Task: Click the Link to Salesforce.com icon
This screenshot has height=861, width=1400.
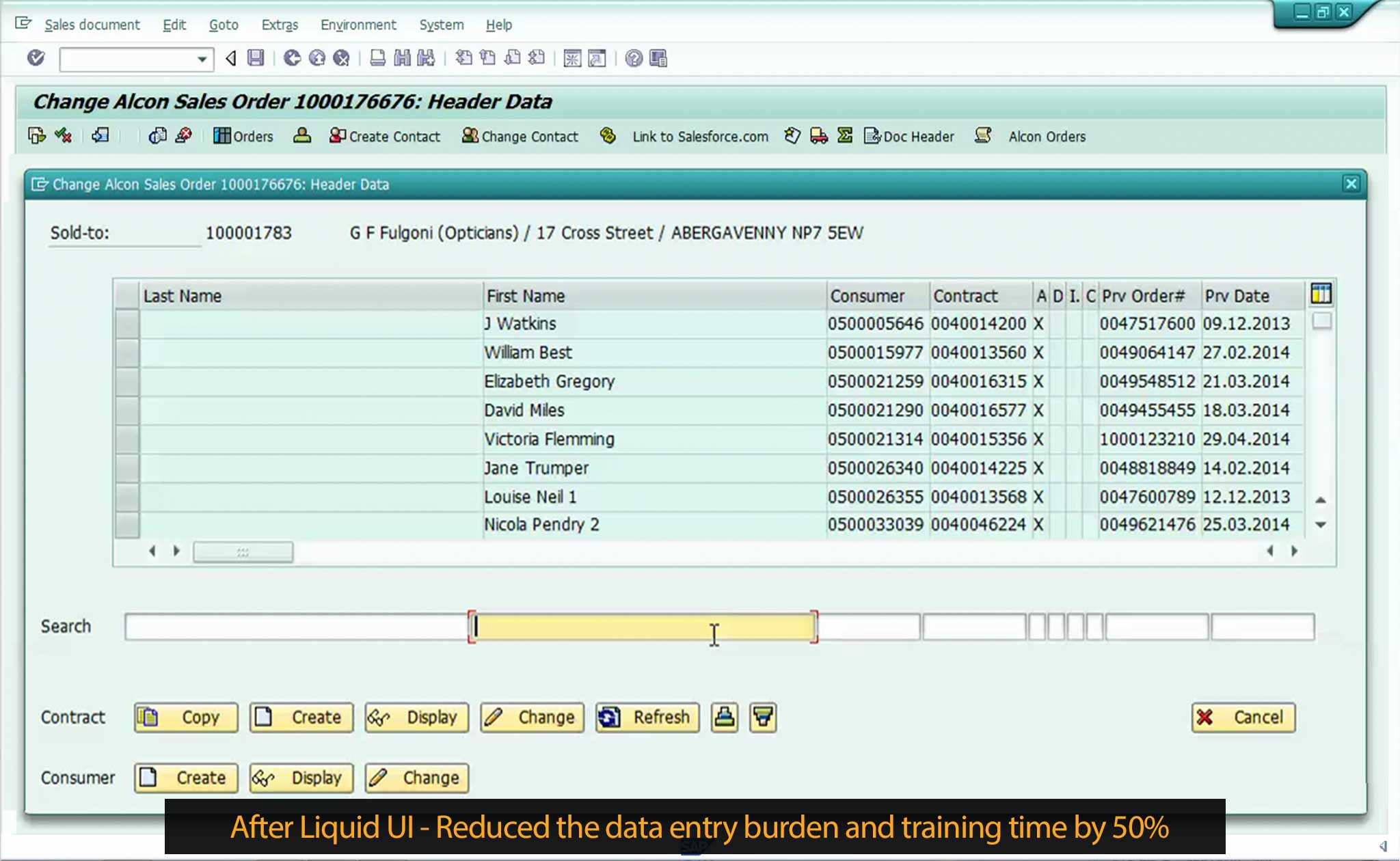Action: tap(608, 136)
